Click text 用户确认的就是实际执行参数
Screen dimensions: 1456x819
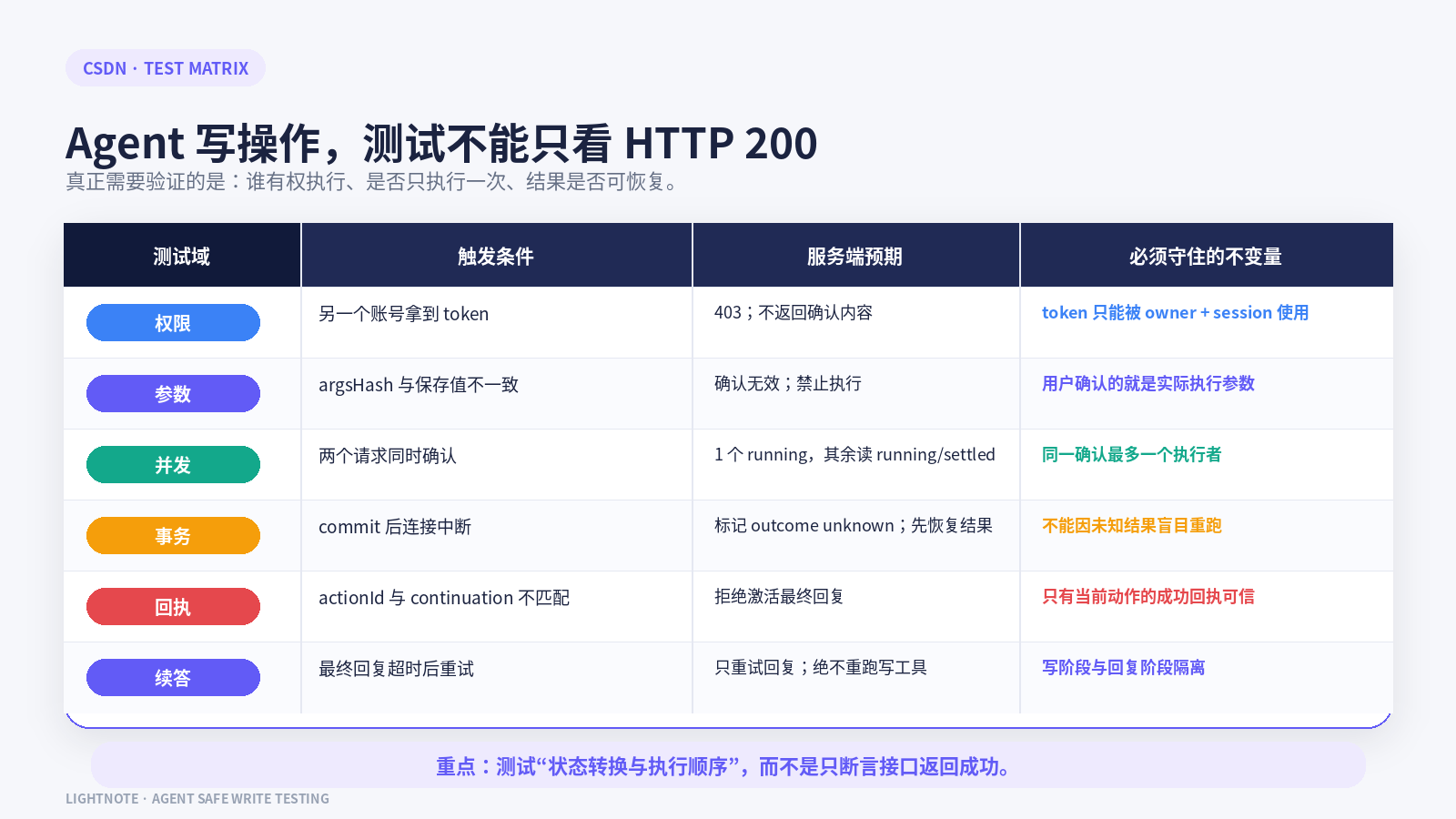1148,384
